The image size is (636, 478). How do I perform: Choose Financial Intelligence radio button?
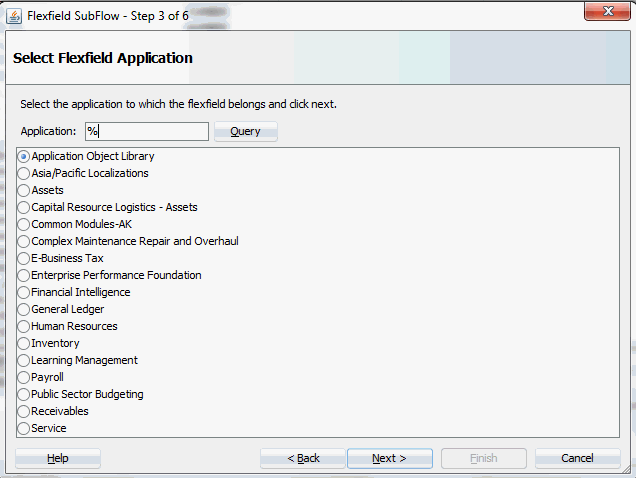point(24,293)
